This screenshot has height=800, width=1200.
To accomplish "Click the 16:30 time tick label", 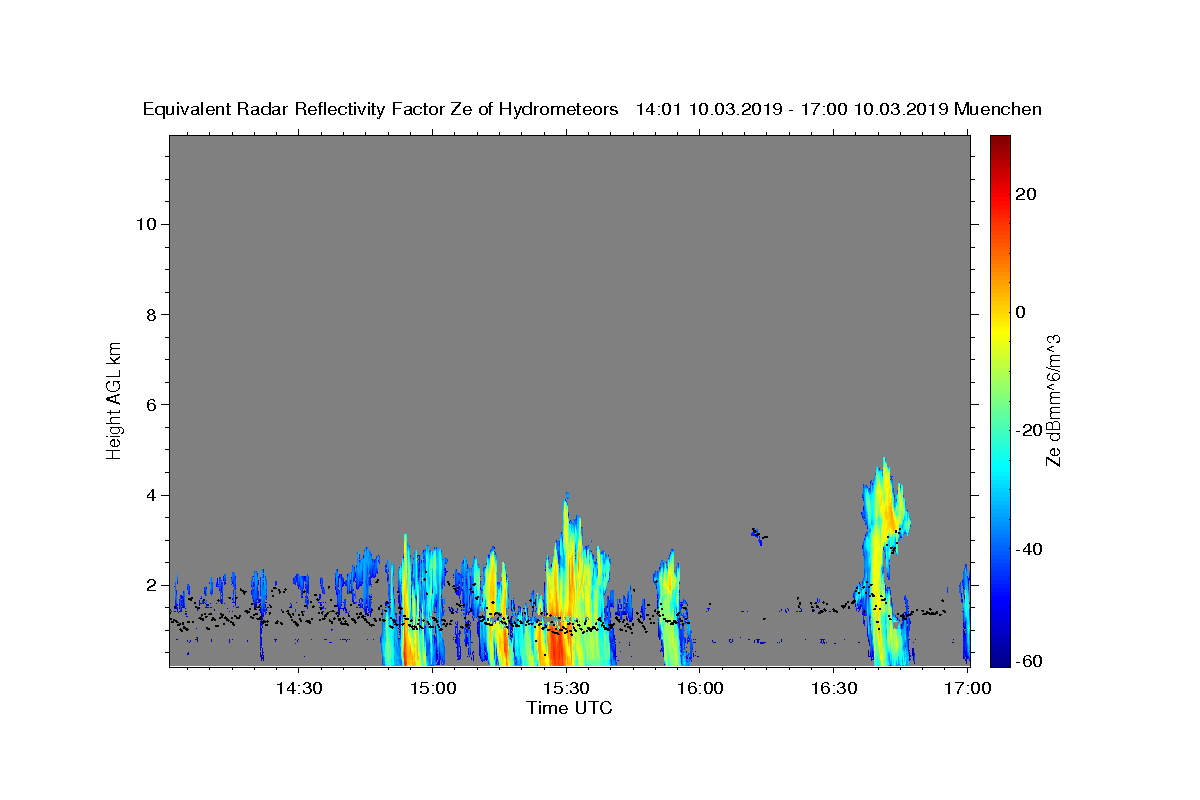I will pyautogui.click(x=833, y=688).
